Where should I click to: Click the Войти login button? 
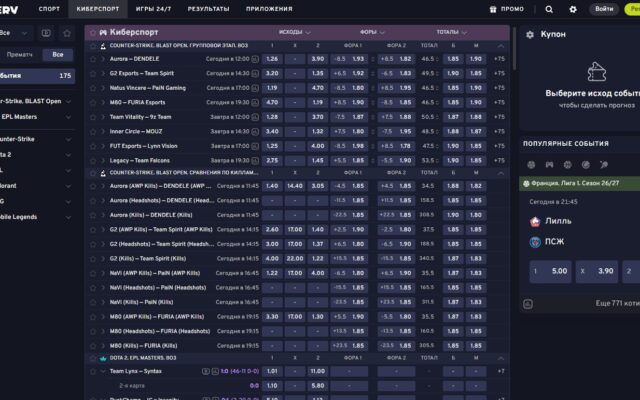(604, 9)
